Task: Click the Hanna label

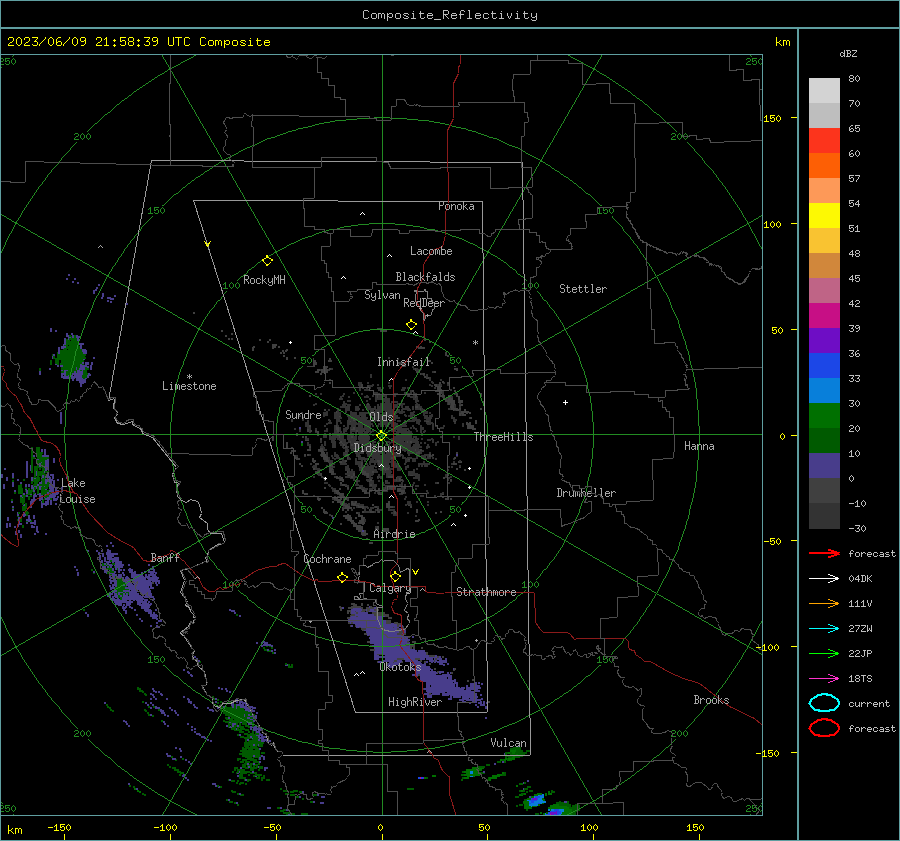Action: pyautogui.click(x=699, y=446)
